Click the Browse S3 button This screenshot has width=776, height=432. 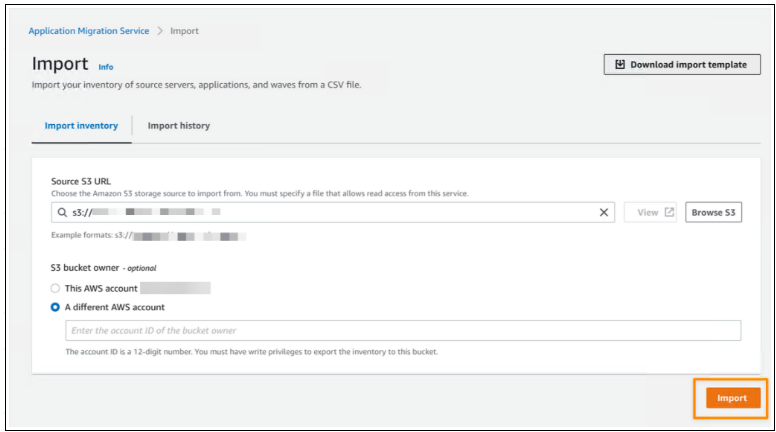point(713,212)
